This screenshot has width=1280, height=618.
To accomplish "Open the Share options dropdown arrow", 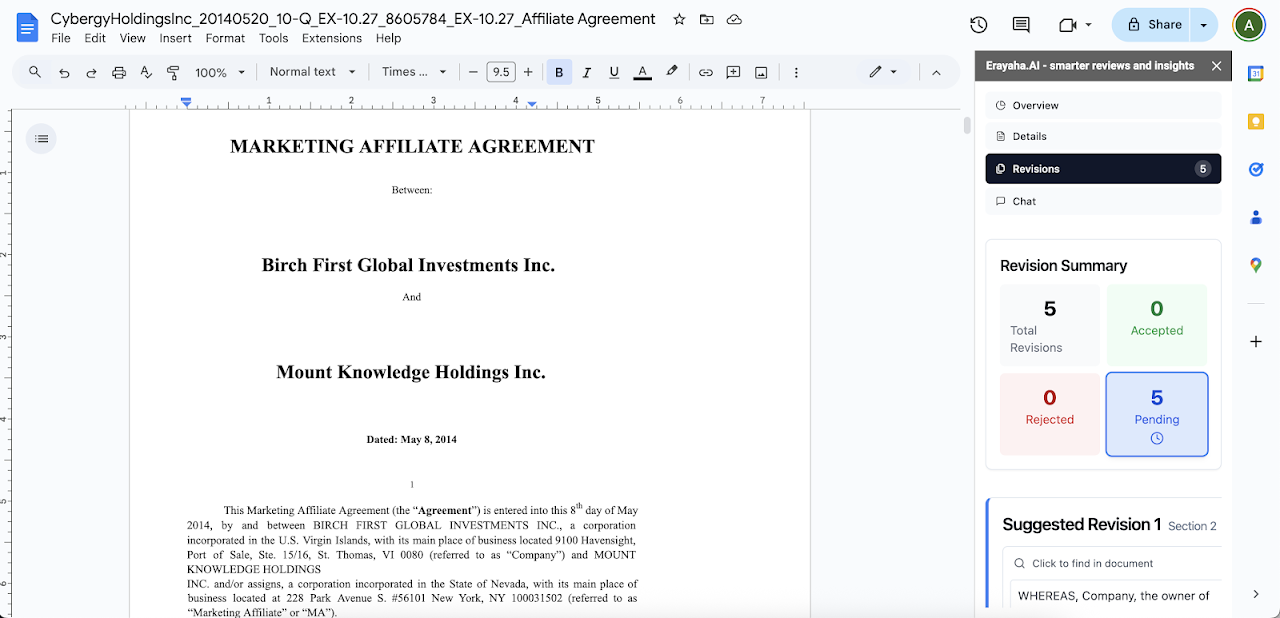I will tap(1205, 25).
